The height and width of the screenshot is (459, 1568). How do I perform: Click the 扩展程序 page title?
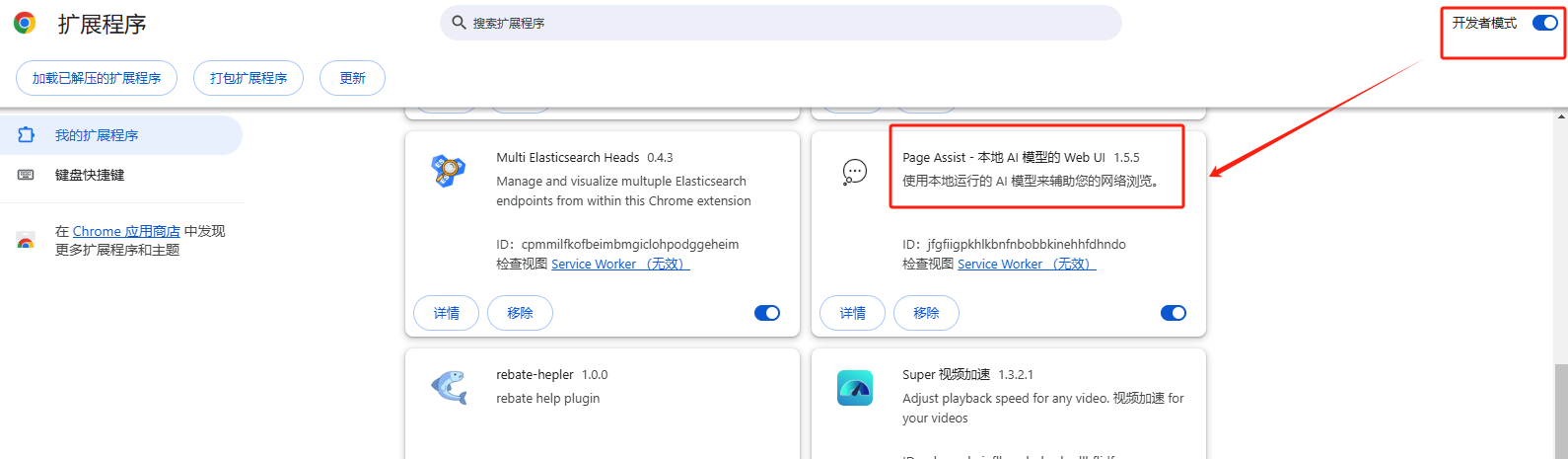[102, 24]
